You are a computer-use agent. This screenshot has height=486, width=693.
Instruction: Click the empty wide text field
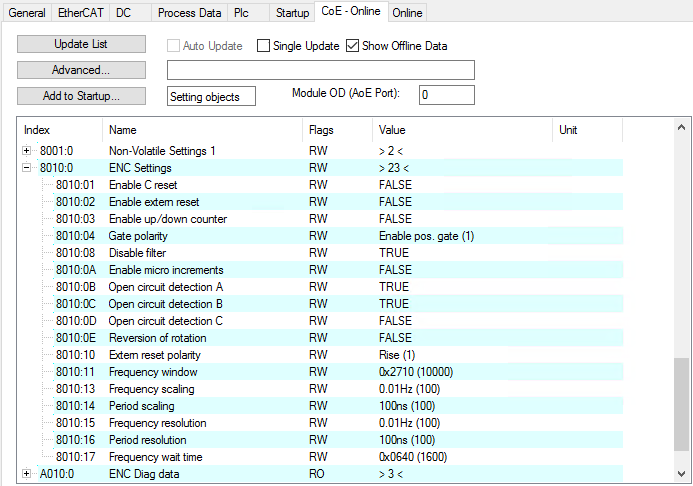tap(321, 70)
